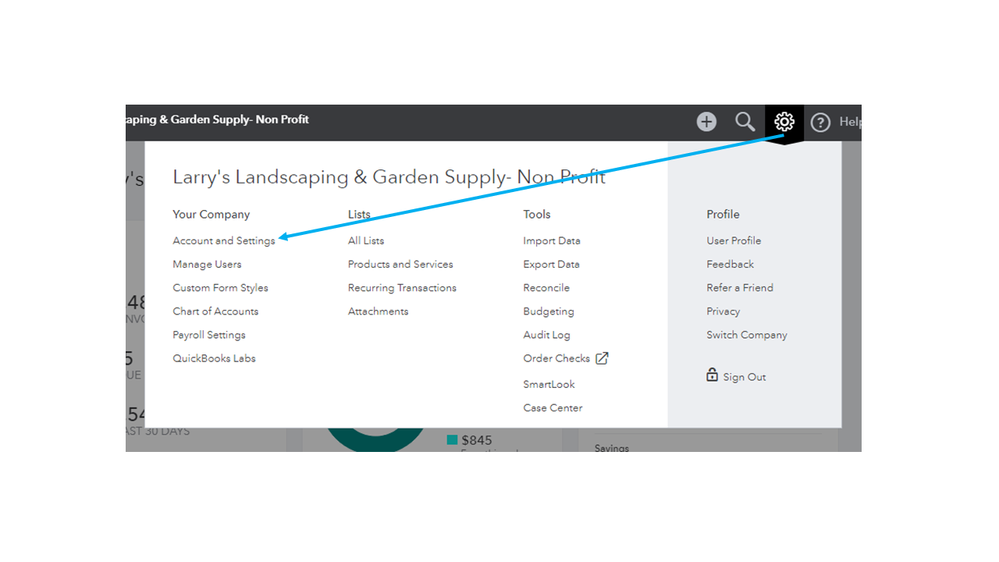Click the lock icon beside Sign Out
The image size is (999, 562).
click(712, 376)
